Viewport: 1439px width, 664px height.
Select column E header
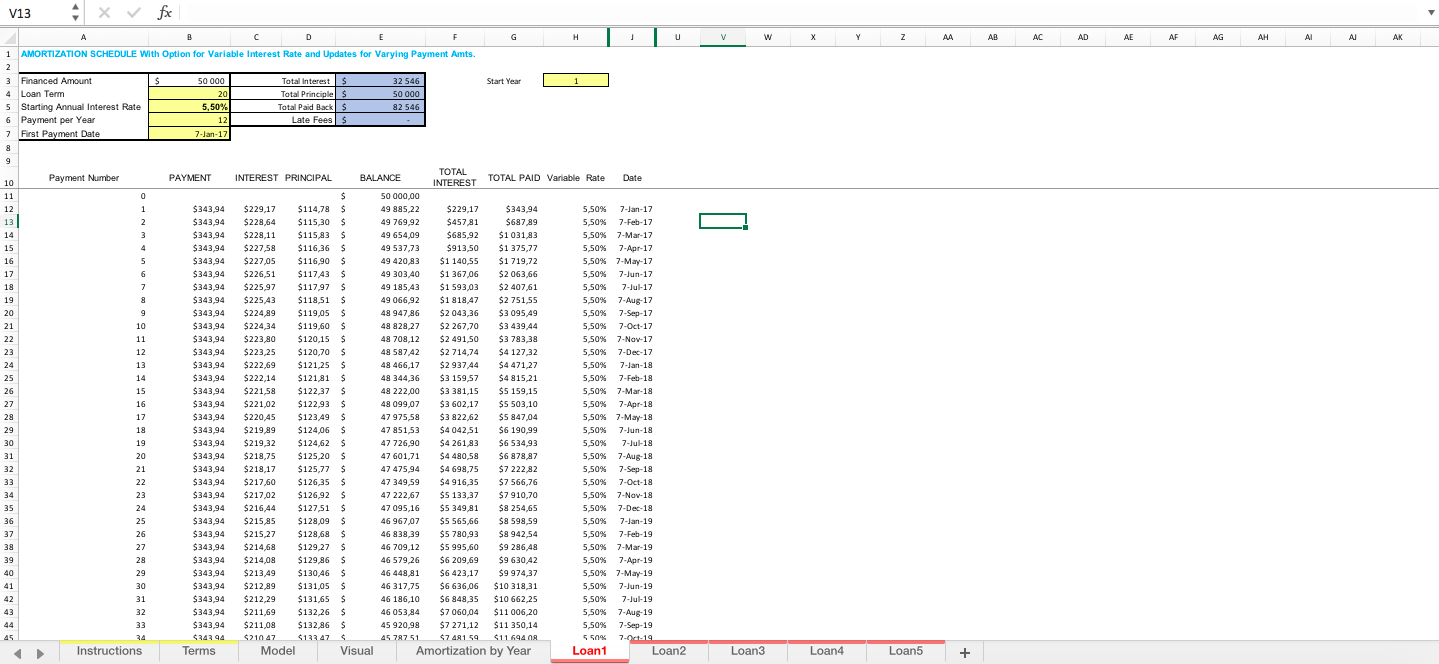[x=380, y=37]
